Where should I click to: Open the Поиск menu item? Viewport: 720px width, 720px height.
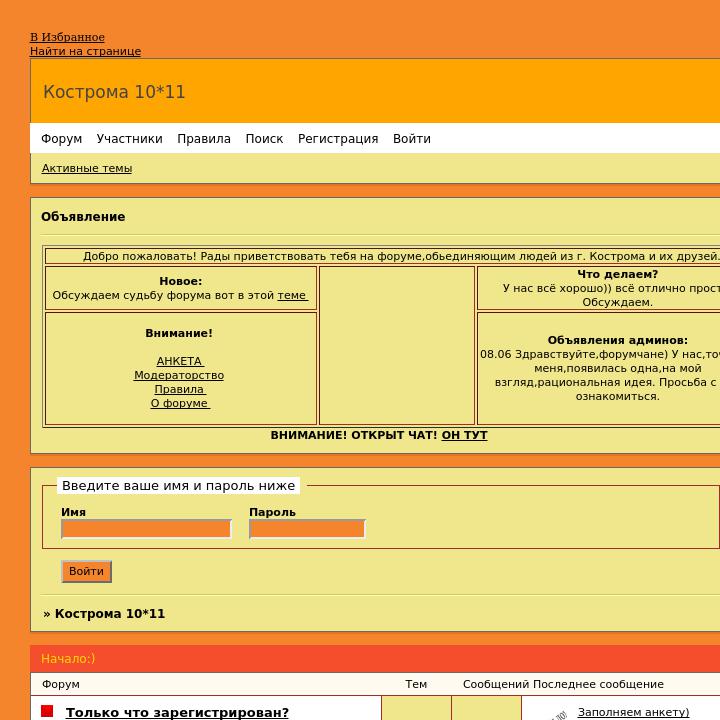pyautogui.click(x=264, y=139)
